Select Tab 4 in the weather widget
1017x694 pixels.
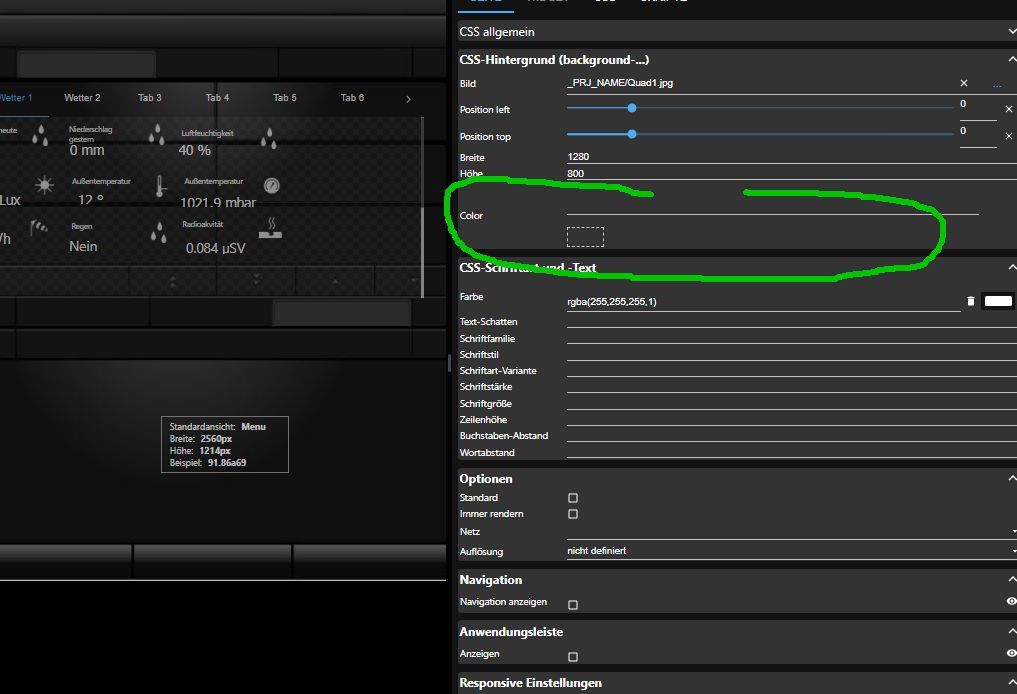[x=217, y=98]
